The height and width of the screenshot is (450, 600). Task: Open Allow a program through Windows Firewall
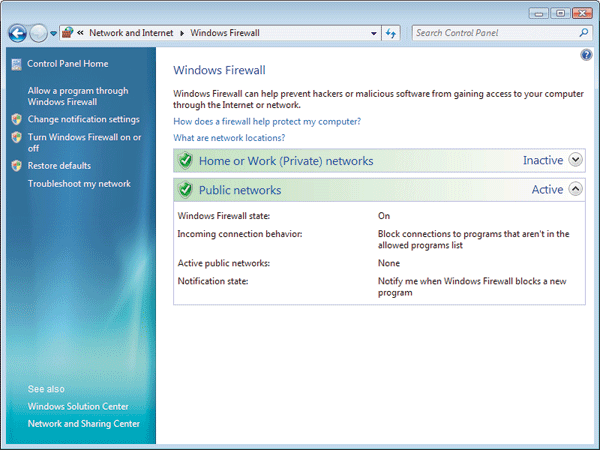78,96
